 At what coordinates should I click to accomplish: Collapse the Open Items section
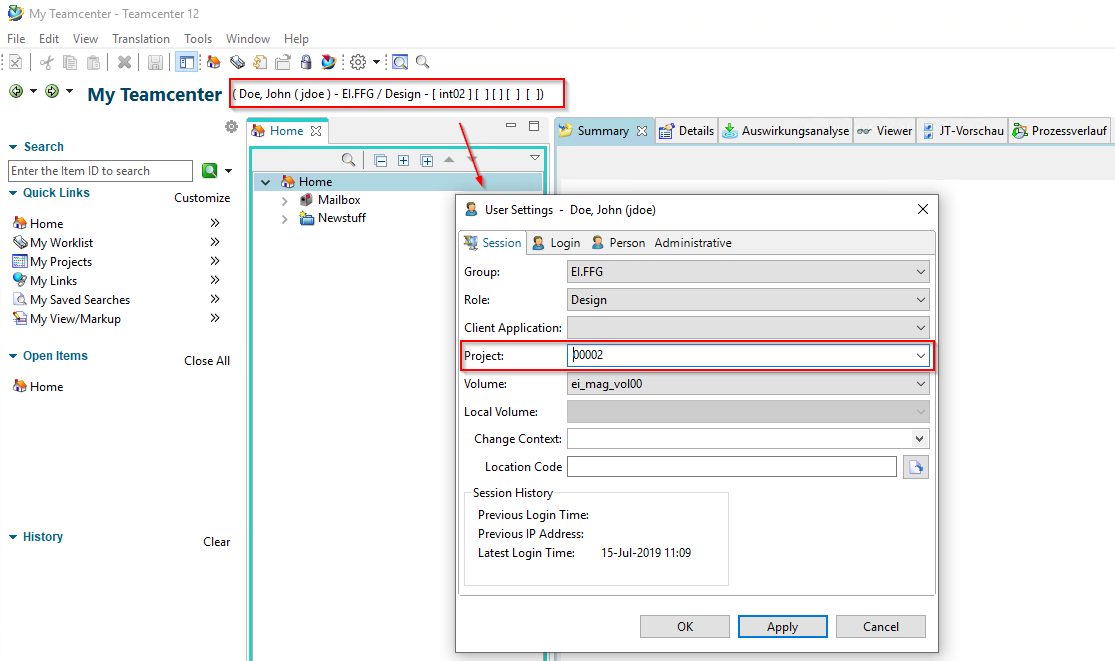14,356
